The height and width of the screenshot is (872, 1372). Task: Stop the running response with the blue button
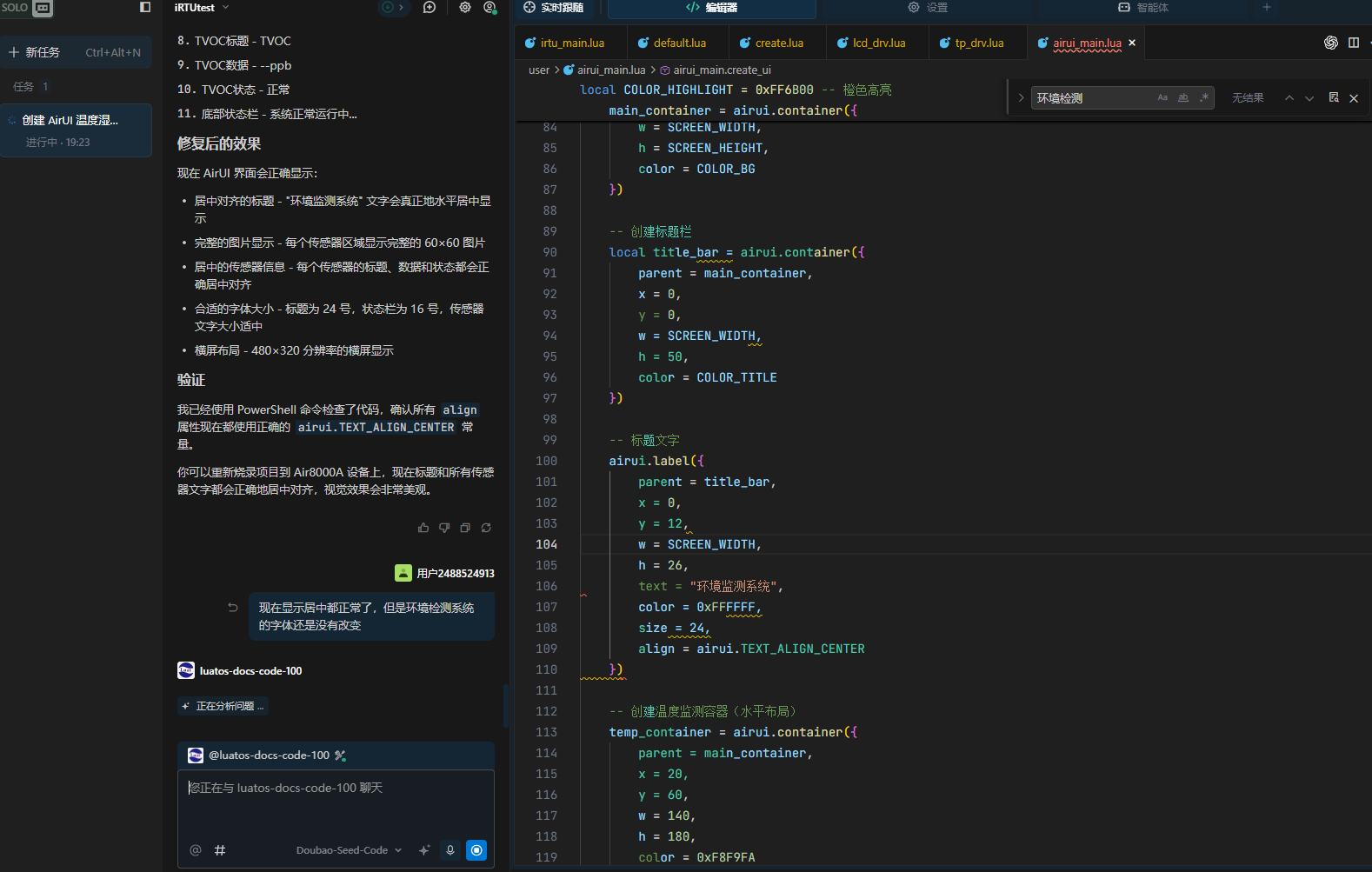[x=476, y=850]
